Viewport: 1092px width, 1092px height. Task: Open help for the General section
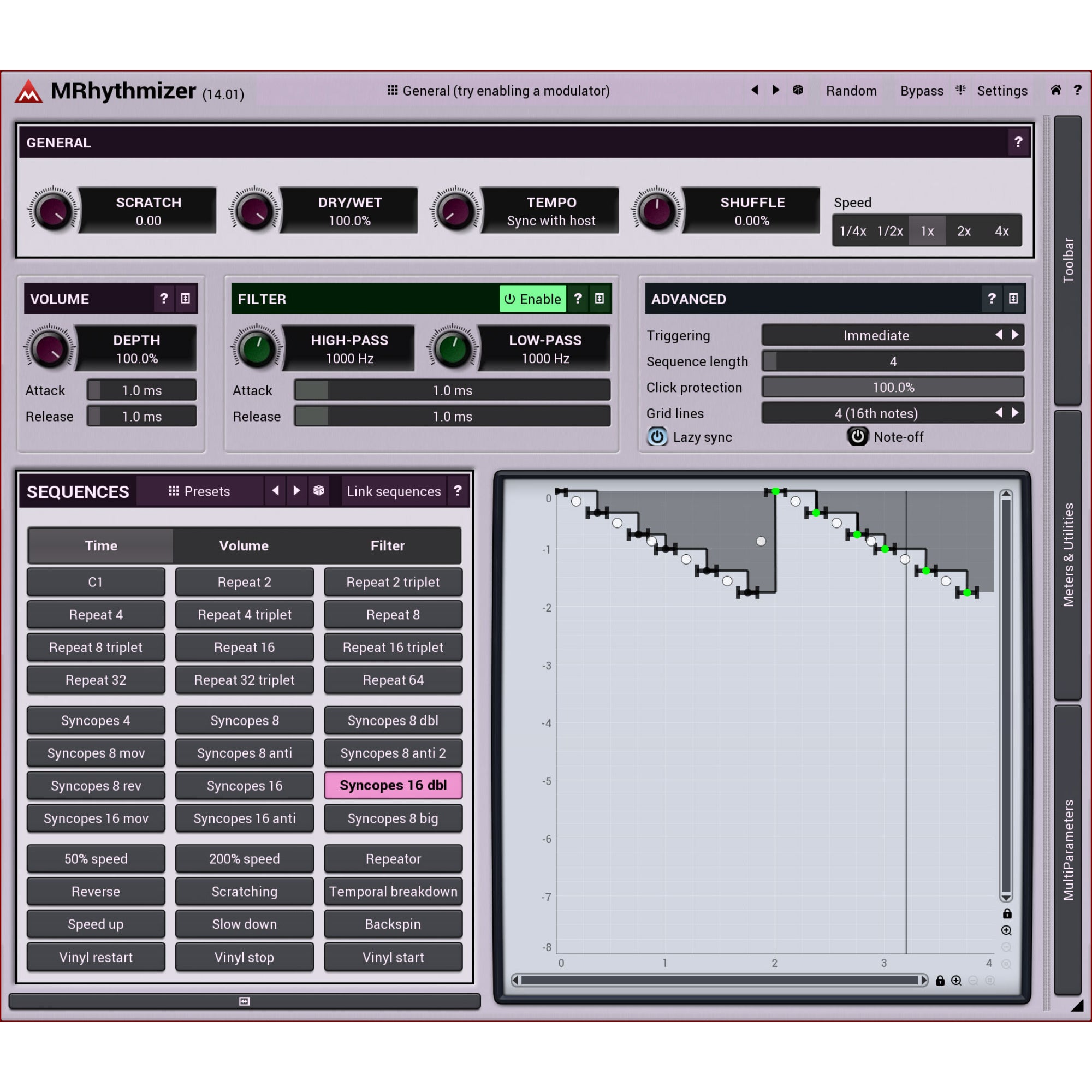(1018, 142)
